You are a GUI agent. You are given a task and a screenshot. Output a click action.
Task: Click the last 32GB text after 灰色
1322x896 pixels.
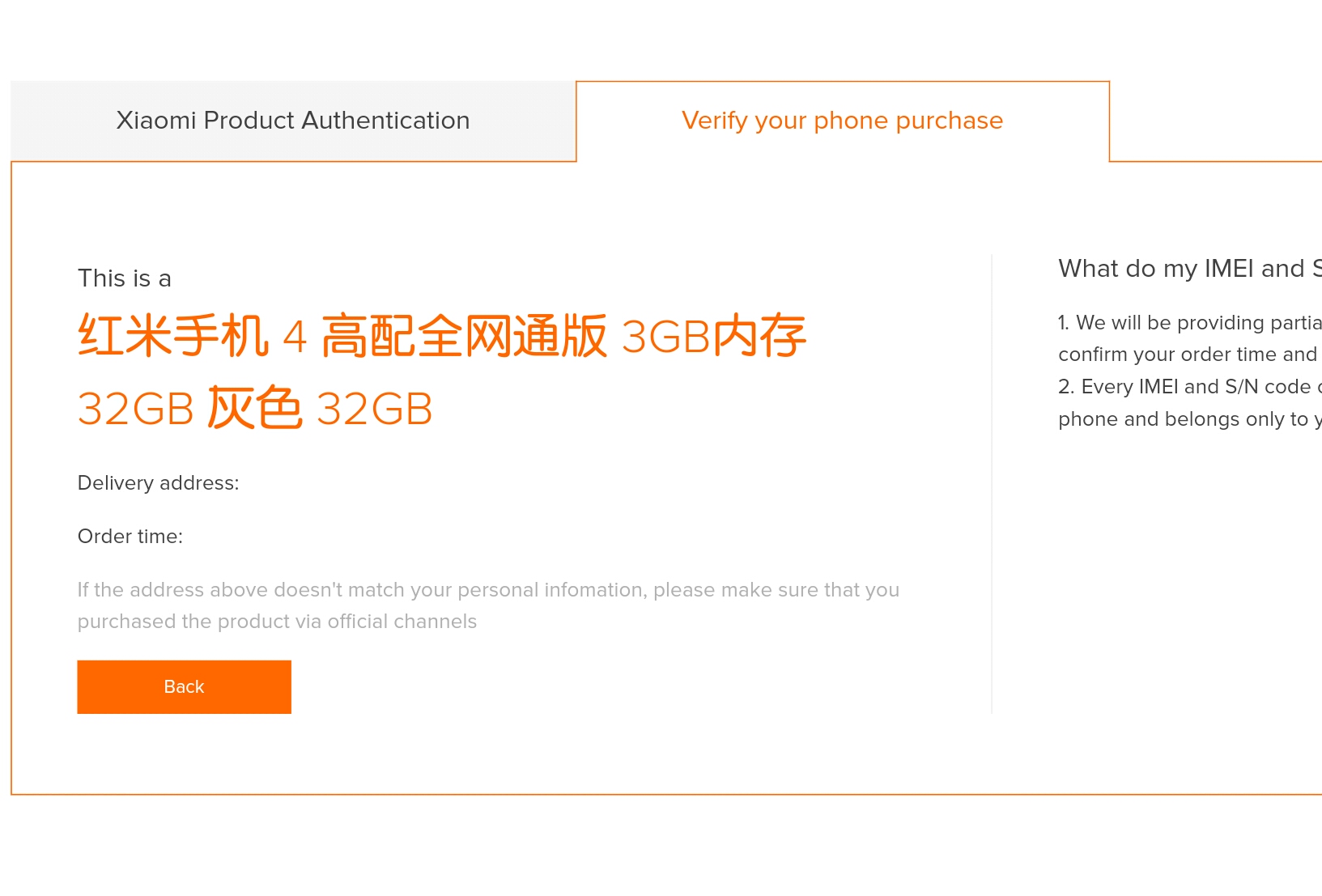click(375, 409)
